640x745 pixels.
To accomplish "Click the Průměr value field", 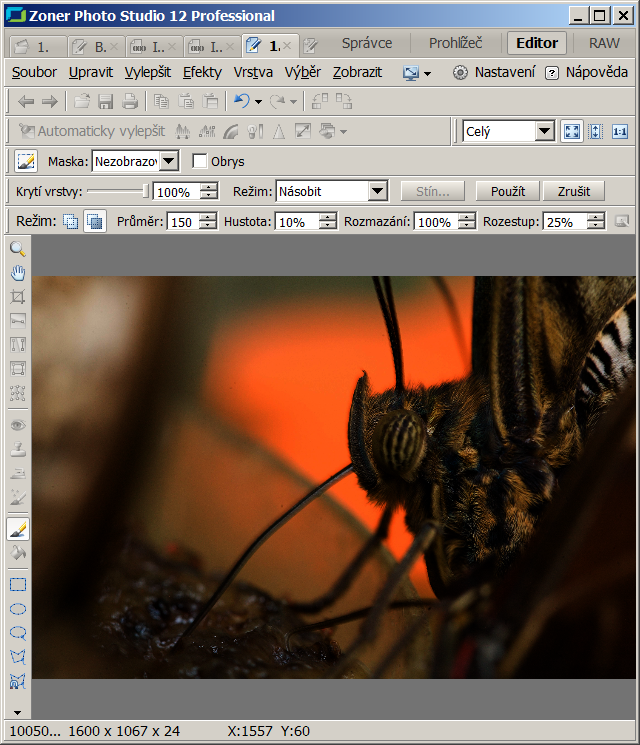I will click(x=182, y=222).
